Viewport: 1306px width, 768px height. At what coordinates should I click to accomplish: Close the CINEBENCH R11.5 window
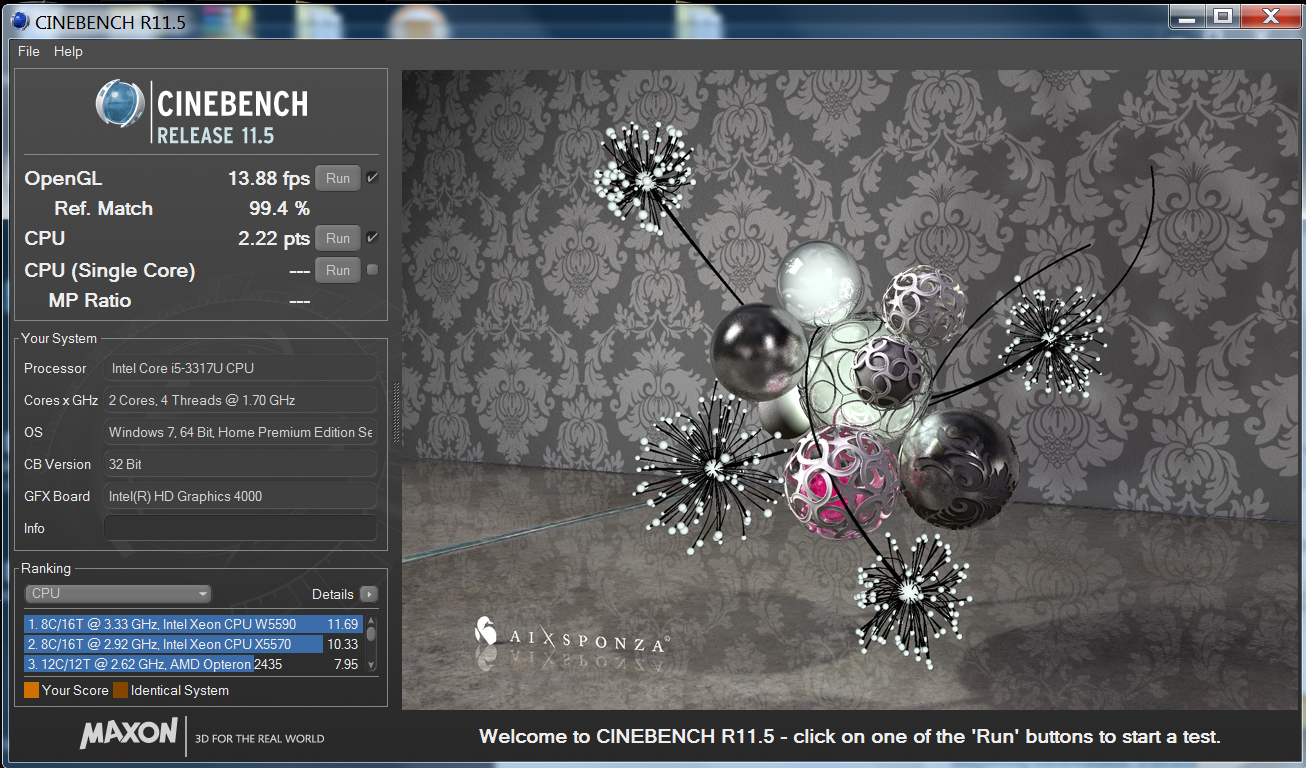tap(1269, 16)
